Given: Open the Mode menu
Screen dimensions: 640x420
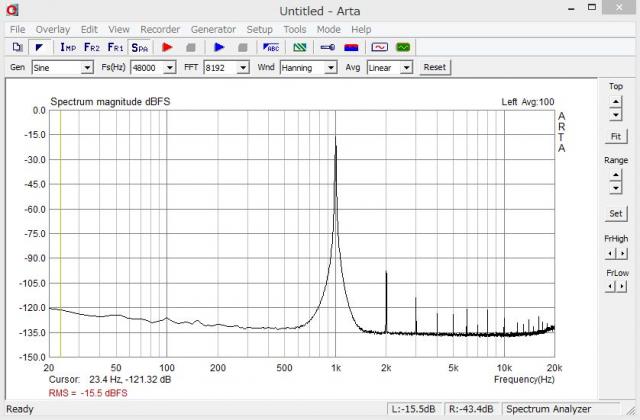Looking at the screenshot, I should tap(329, 29).
